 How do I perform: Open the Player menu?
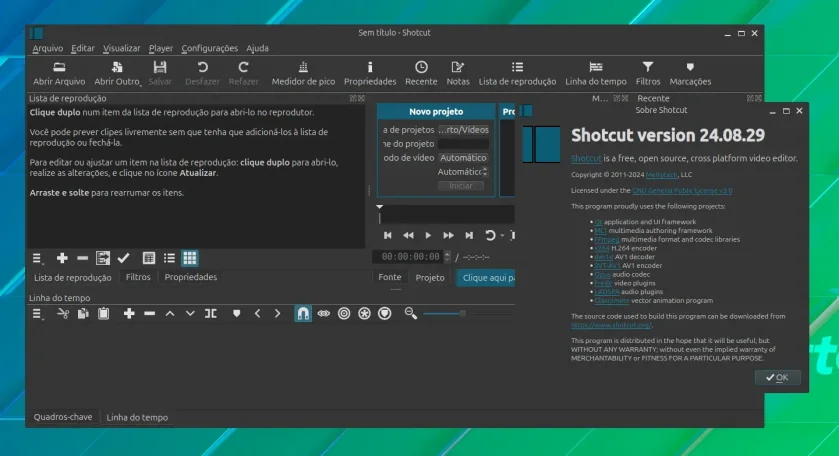pyautogui.click(x=161, y=48)
